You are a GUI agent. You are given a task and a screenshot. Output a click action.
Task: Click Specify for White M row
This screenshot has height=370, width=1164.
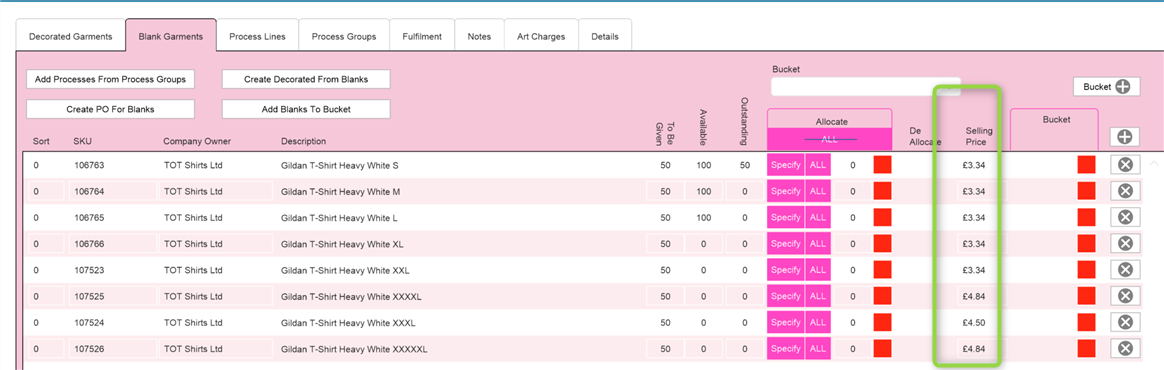point(785,191)
